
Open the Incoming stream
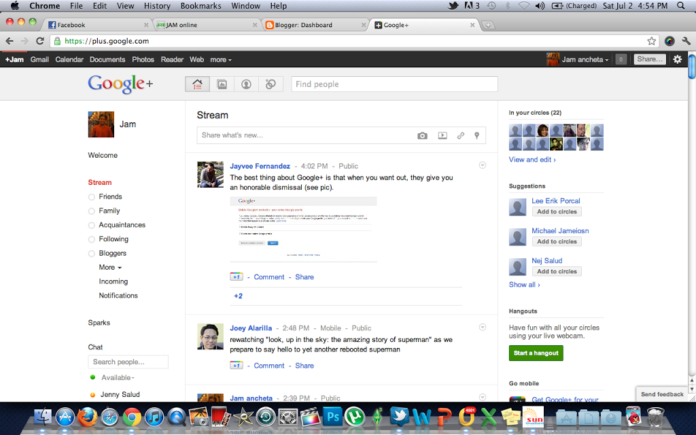click(x=113, y=281)
